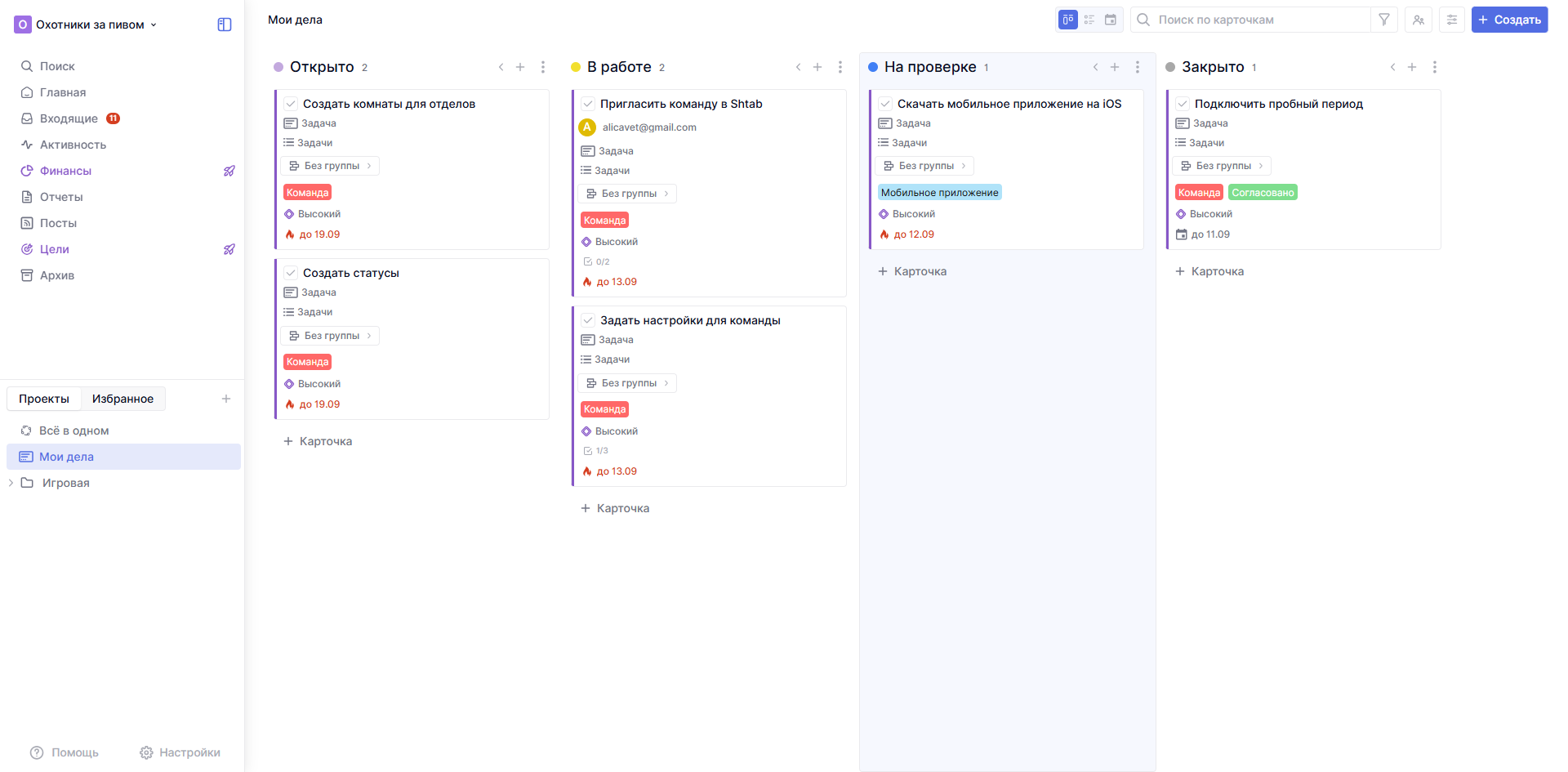Collapse the sidebar with the panel icon
Screen dimensions: 1568x772
coord(225,25)
